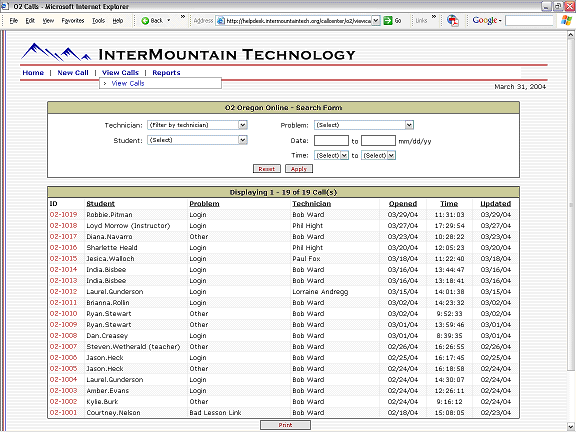Screen dimensions: 576x432
Task: Open the Student select dropdown
Action: click(x=242, y=140)
